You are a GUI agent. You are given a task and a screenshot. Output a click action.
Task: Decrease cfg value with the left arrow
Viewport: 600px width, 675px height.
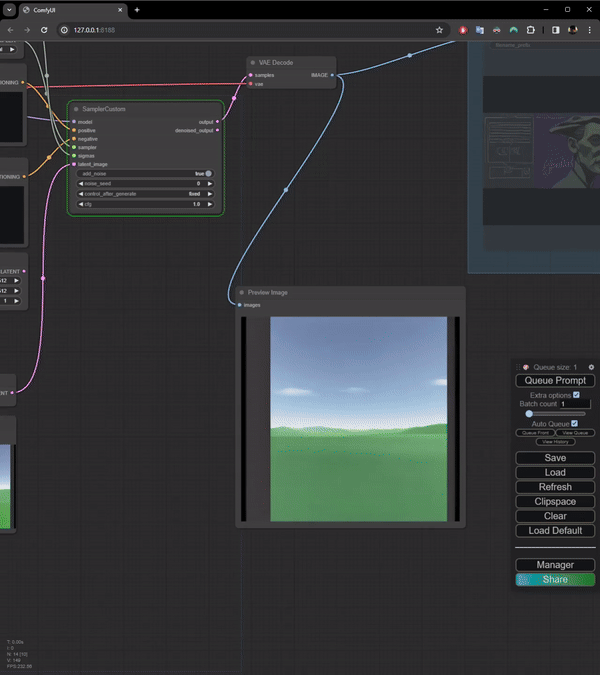pos(80,204)
